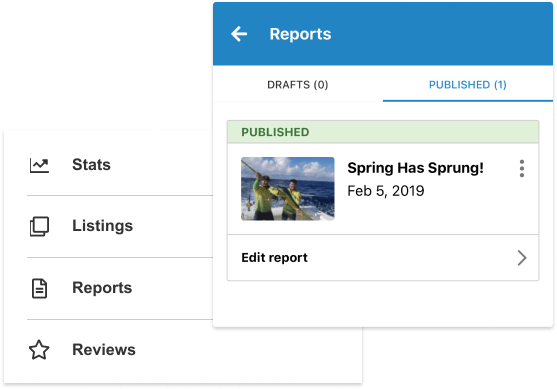Open Stats in the side menu
The width and height of the screenshot is (557, 389).
pyautogui.click(x=91, y=165)
